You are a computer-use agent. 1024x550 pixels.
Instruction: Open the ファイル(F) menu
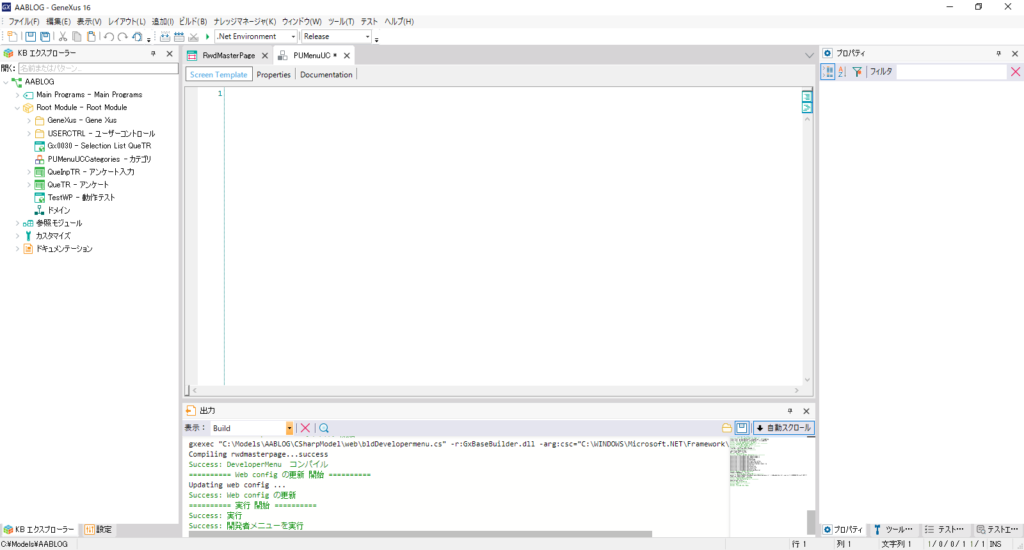tap(24, 22)
